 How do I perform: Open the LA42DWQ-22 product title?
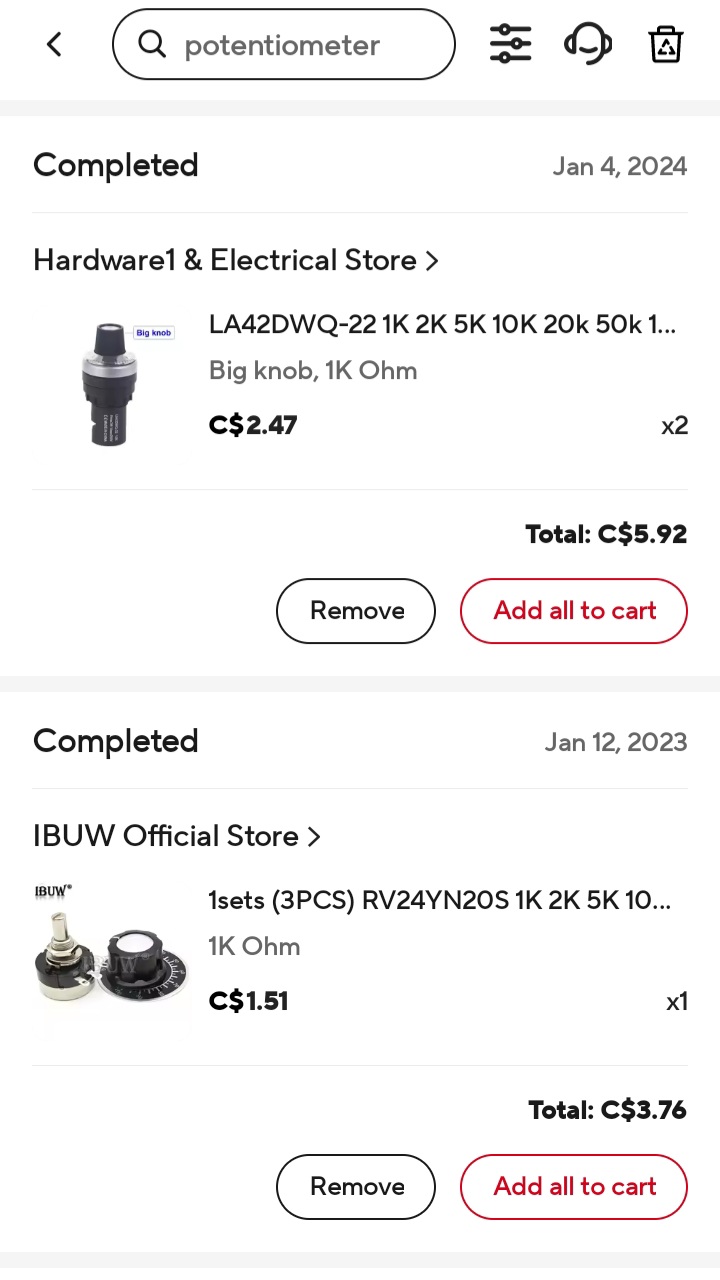442,325
